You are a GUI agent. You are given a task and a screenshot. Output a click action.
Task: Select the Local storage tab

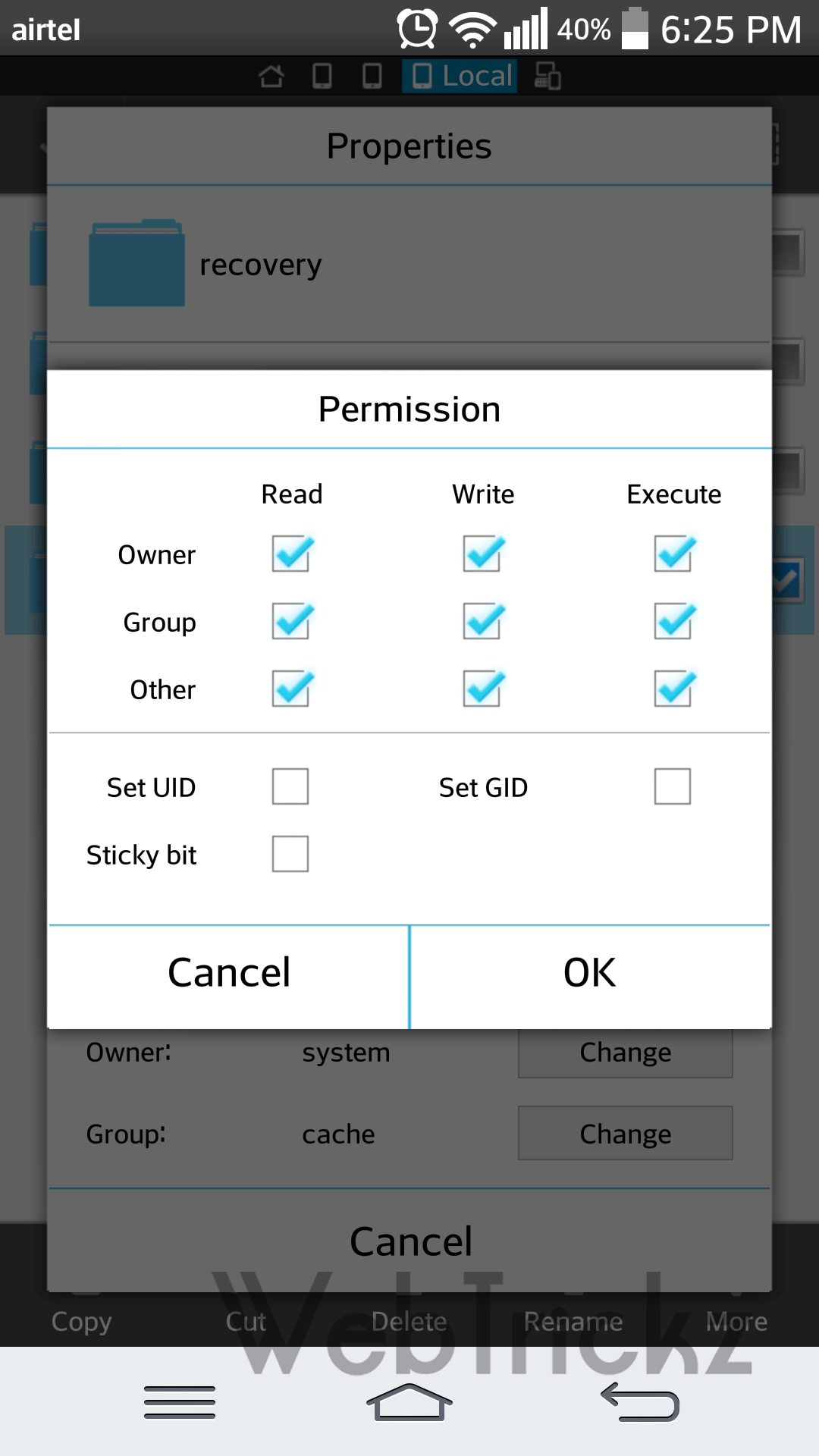460,76
